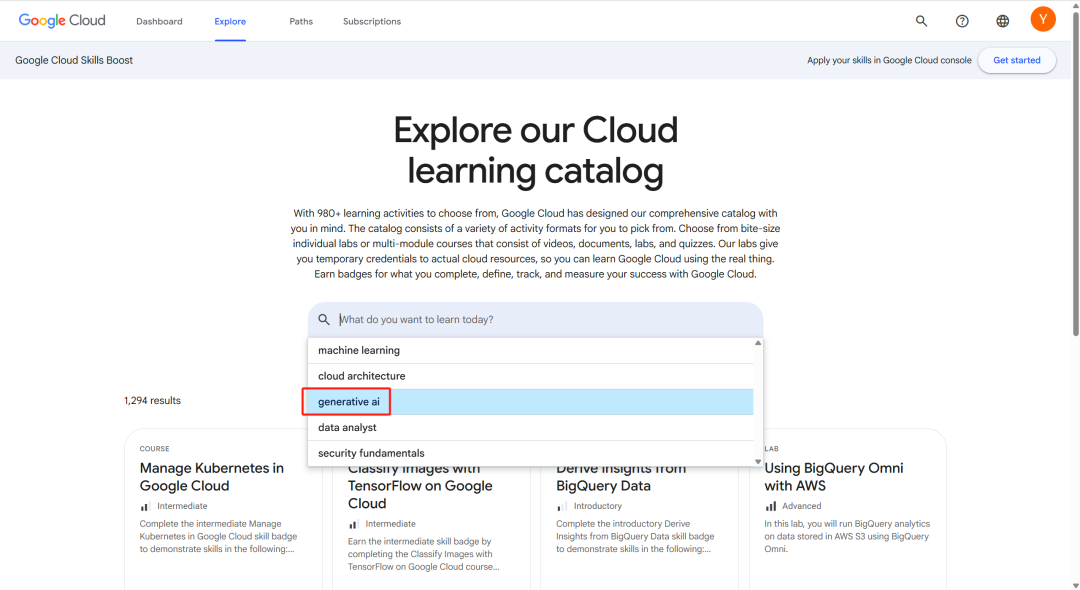Click the suggestion list scroll-down arrow
This screenshot has height=590, width=1080.
pyautogui.click(x=758, y=462)
